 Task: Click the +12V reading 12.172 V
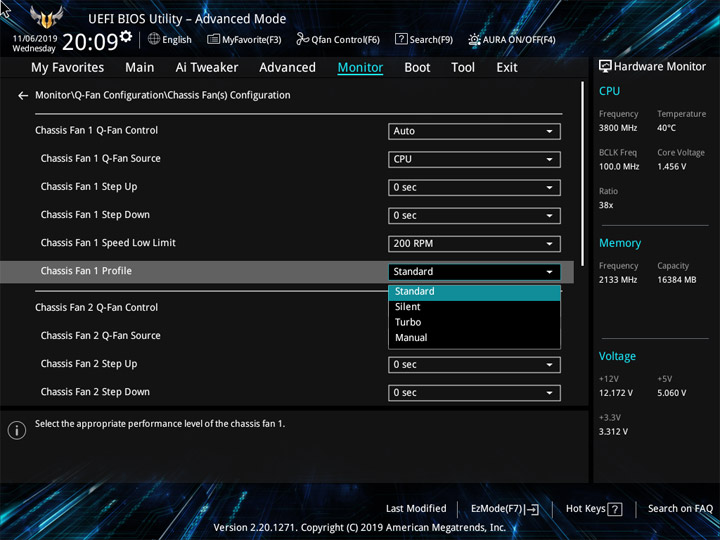616,393
